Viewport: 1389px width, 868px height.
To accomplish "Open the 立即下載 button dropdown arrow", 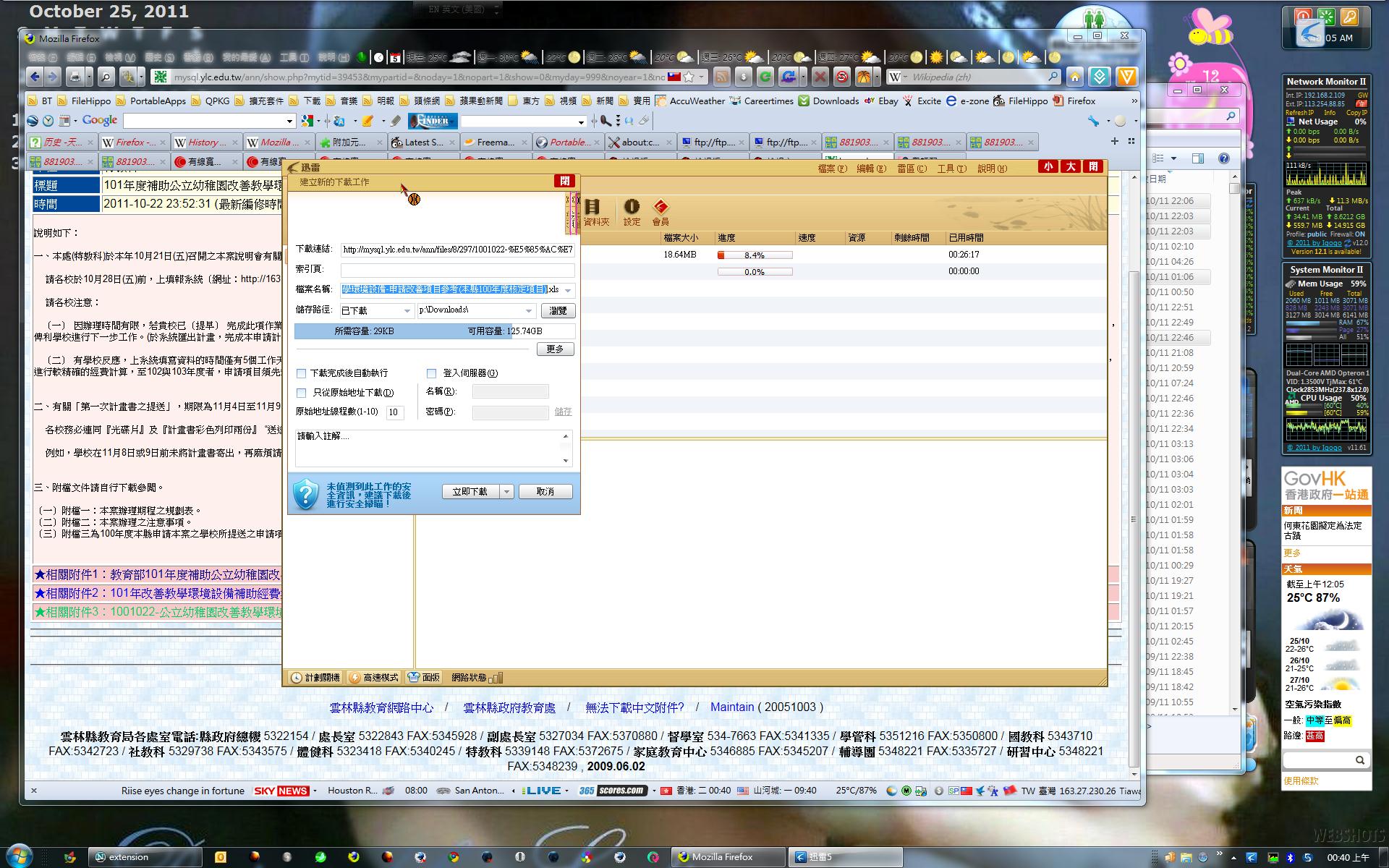I will click(506, 492).
